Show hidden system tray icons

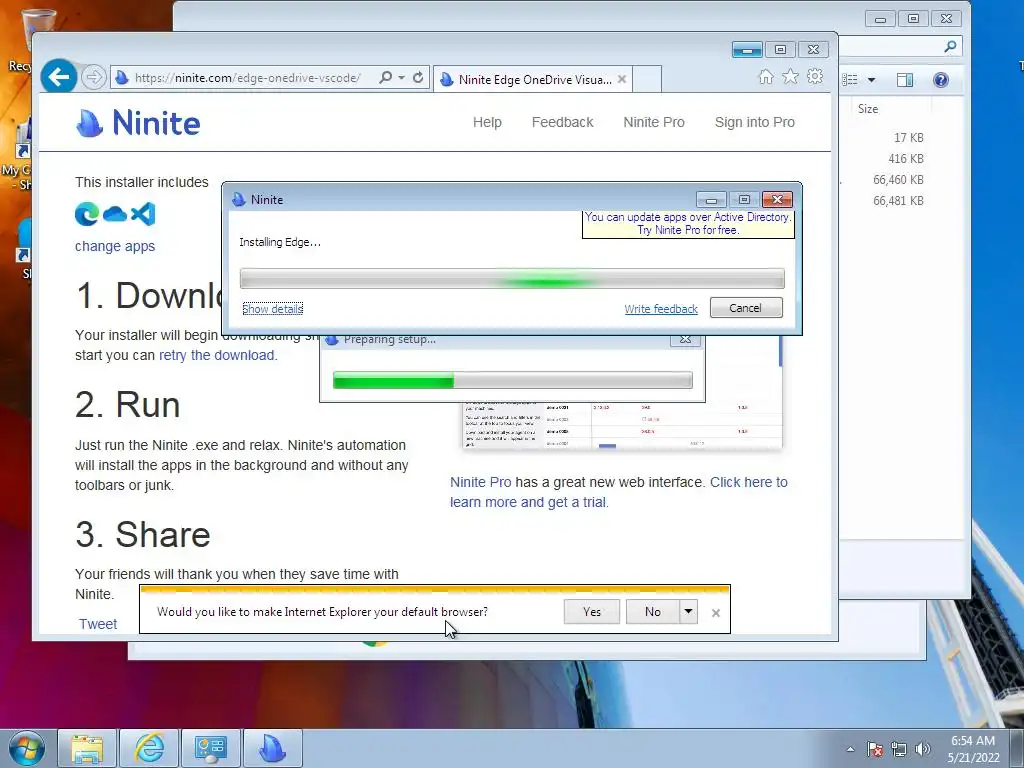click(x=850, y=749)
